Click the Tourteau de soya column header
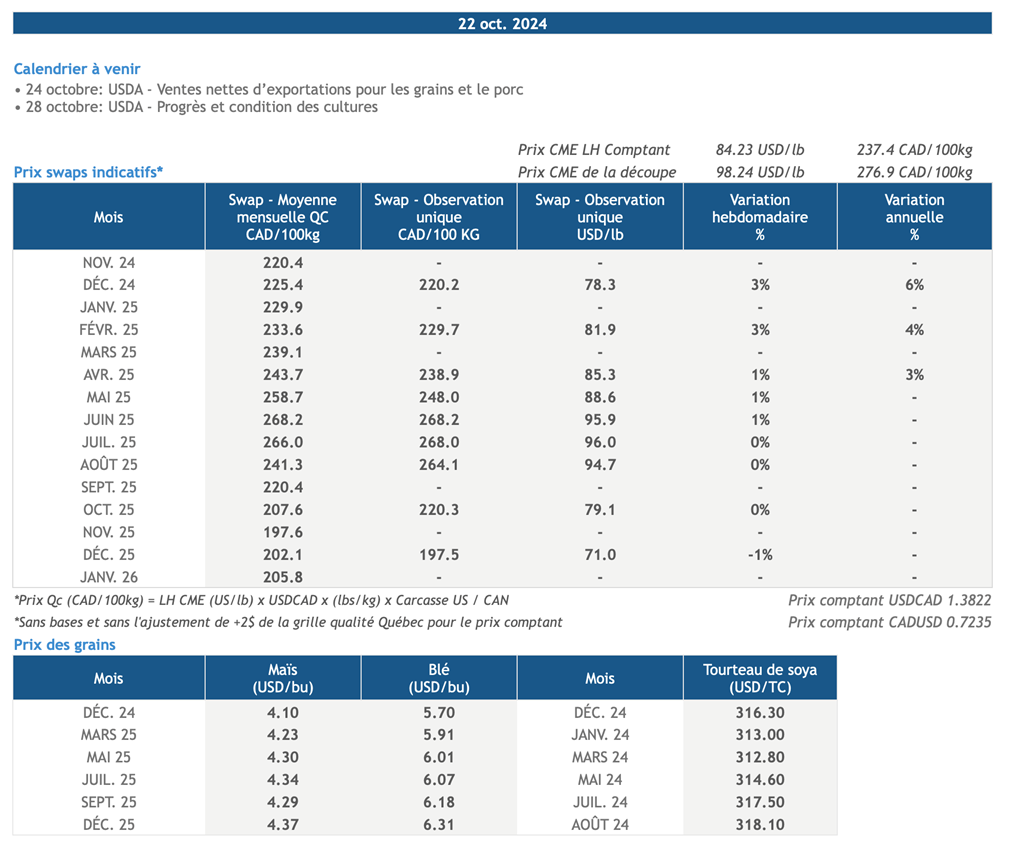 (759, 678)
